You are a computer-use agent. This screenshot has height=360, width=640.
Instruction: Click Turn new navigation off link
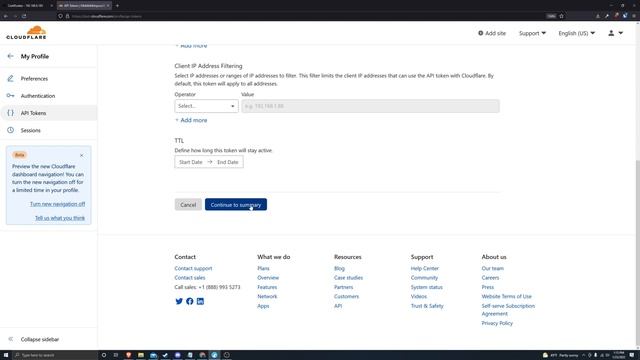(58, 204)
